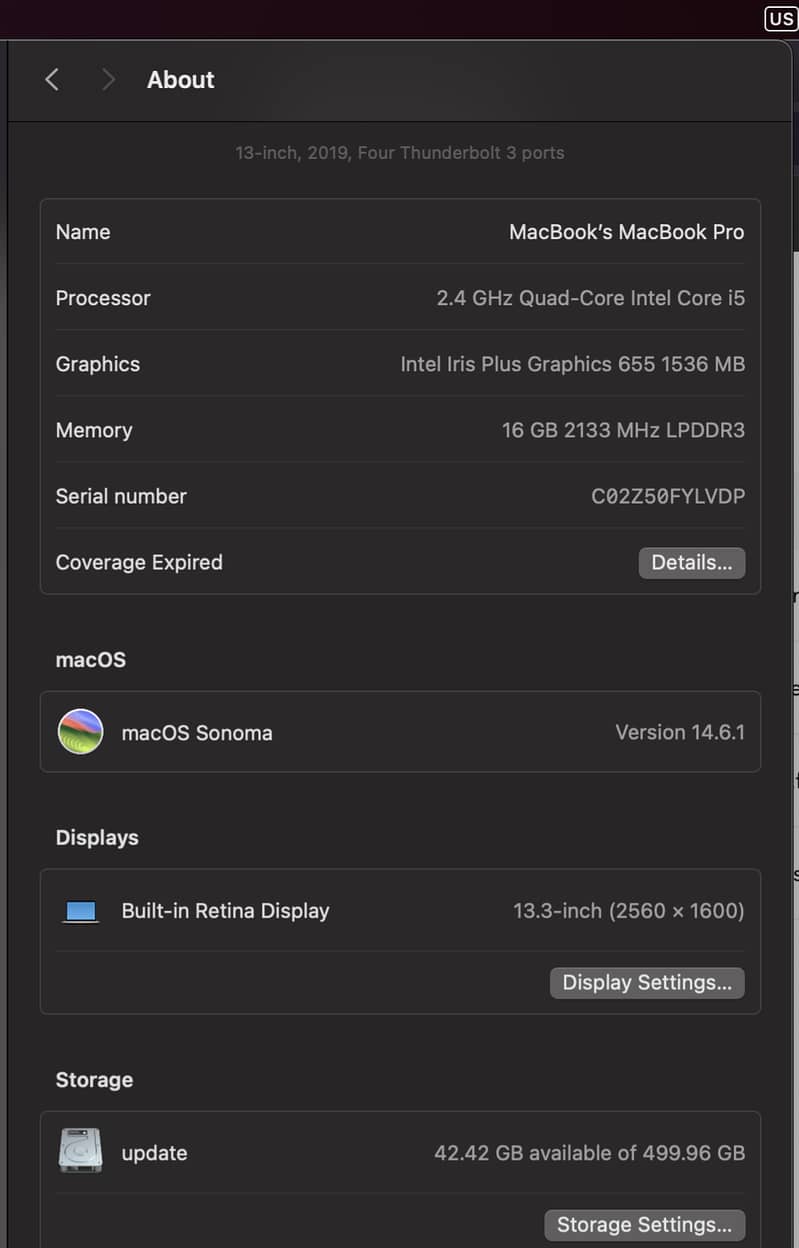Click the Processor row value
799x1248 pixels.
[590, 298]
